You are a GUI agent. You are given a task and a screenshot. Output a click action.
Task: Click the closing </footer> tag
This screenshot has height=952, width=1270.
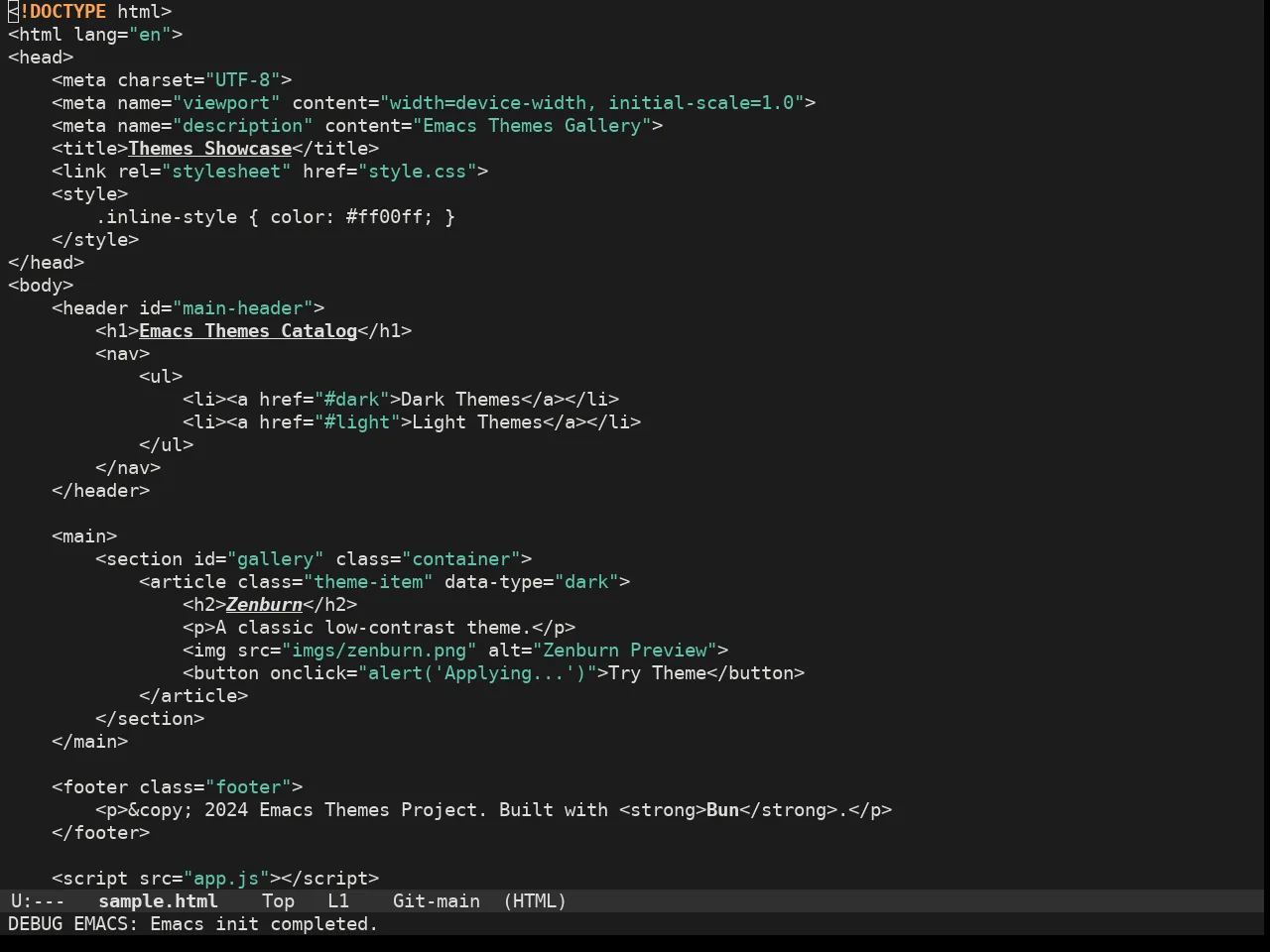coord(101,833)
